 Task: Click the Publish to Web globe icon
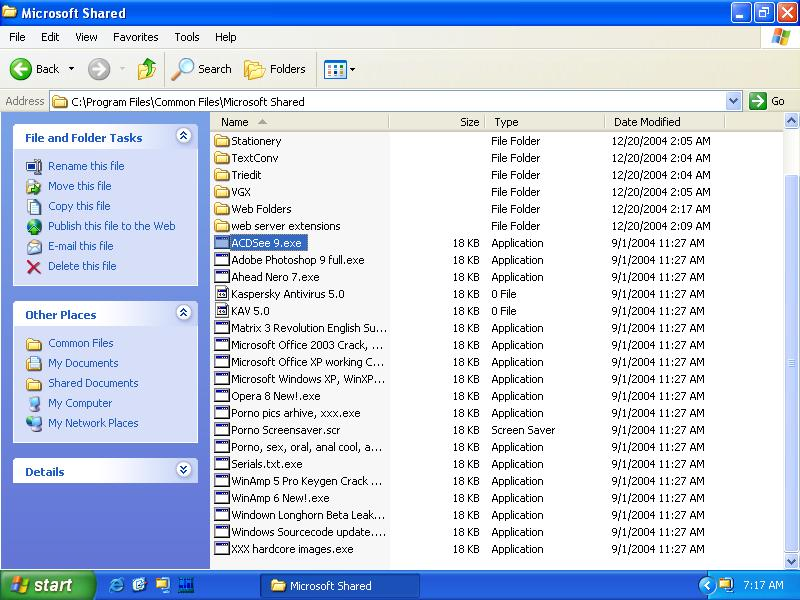coord(34,227)
